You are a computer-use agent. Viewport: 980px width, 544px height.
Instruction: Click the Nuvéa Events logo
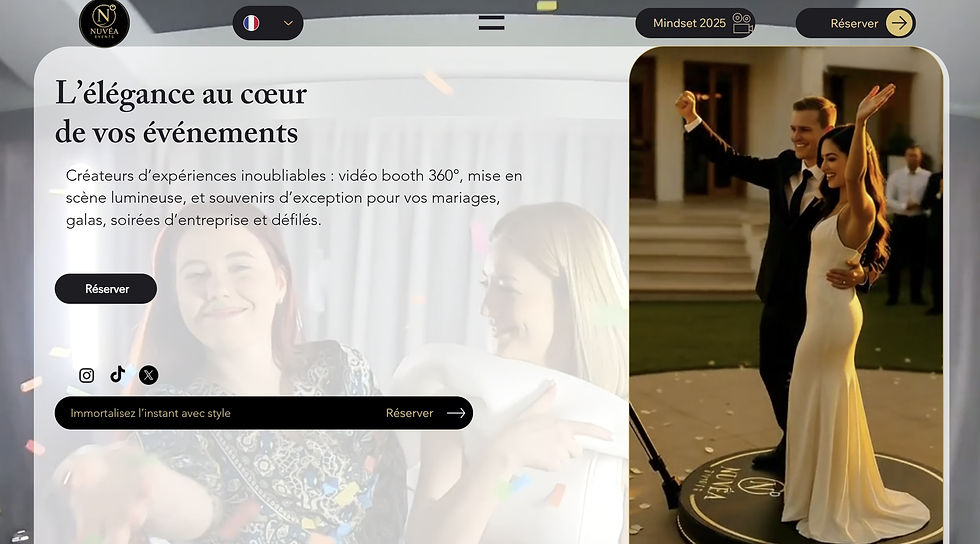pyautogui.click(x=104, y=23)
